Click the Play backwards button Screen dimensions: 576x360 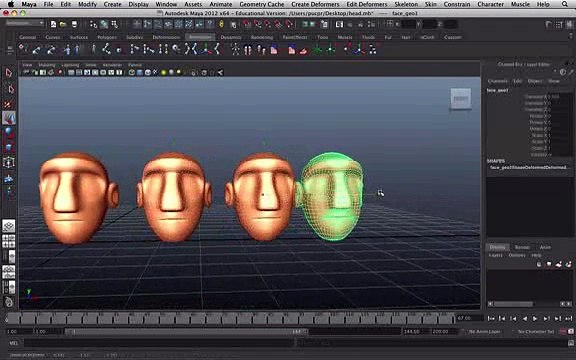tap(525, 318)
